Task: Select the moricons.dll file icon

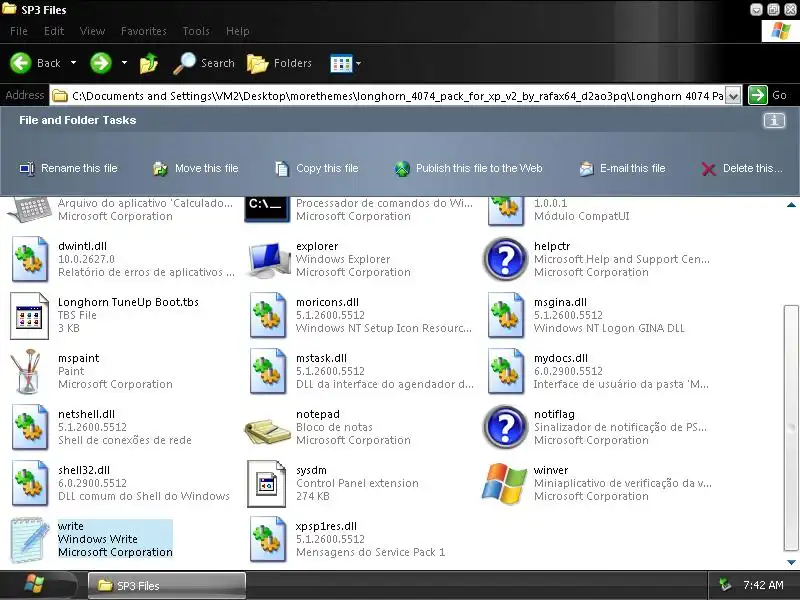Action: coord(268,315)
